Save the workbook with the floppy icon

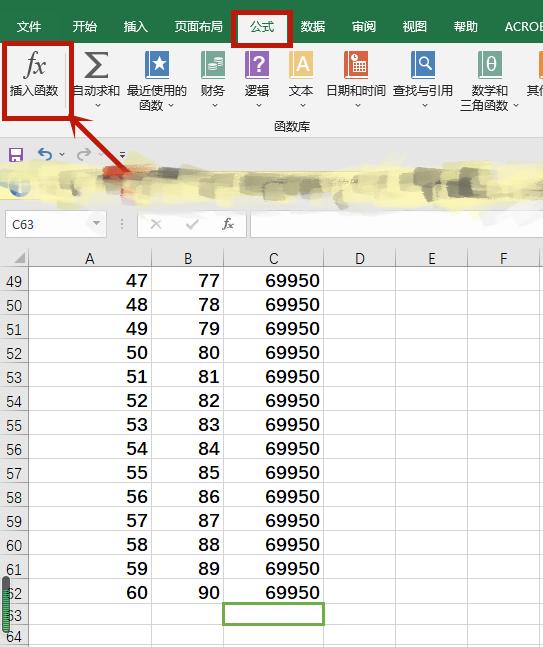click(16, 155)
